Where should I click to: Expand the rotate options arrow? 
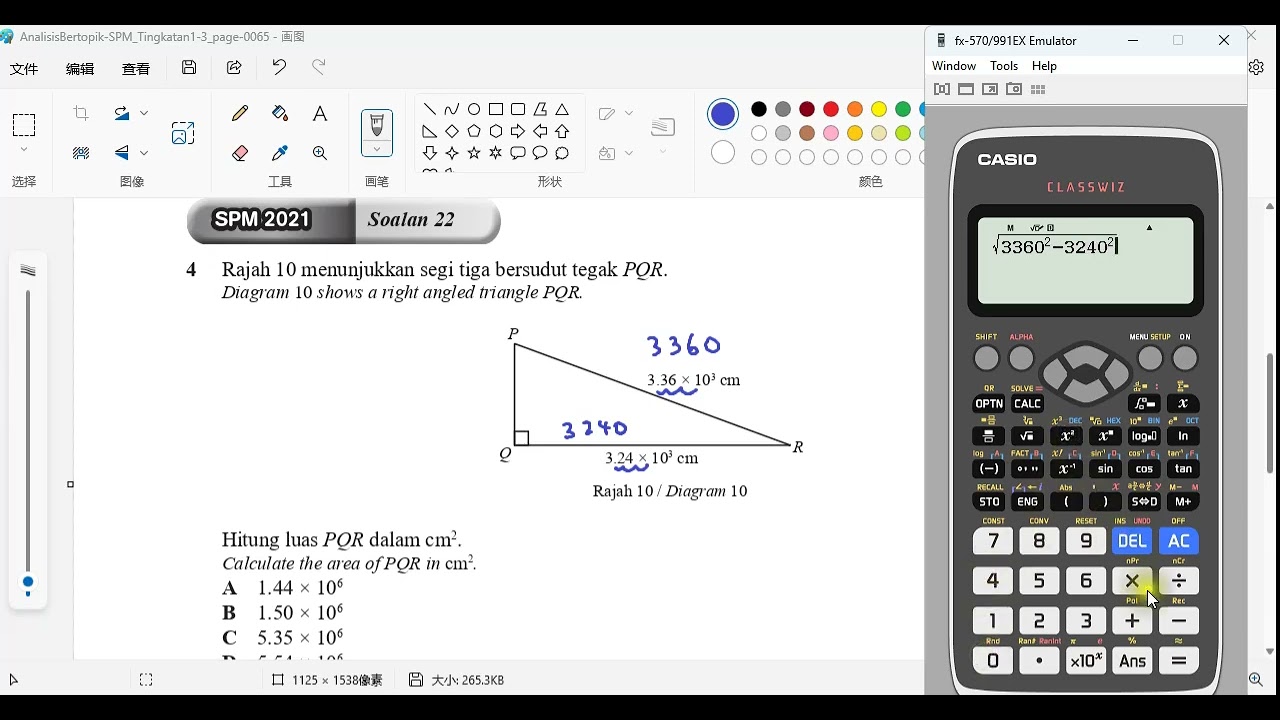pos(144,114)
